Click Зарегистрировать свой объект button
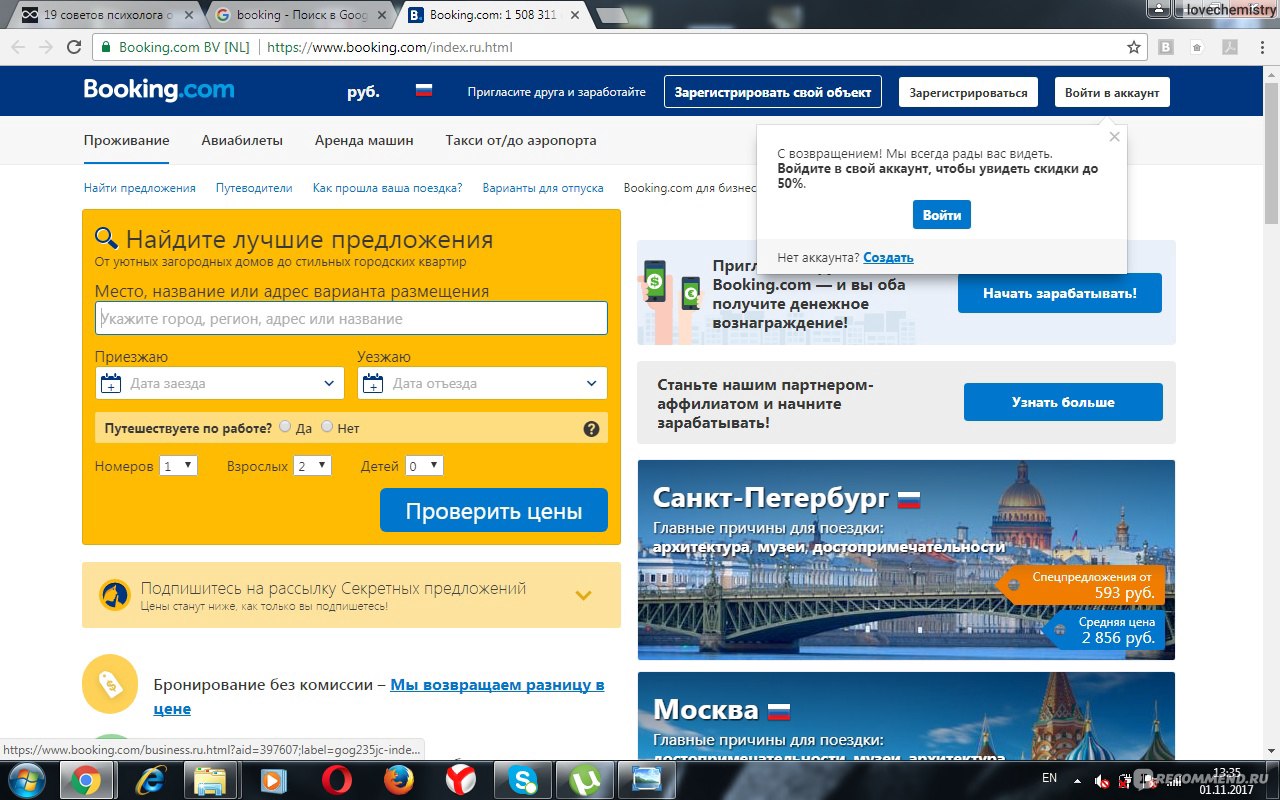The width and height of the screenshot is (1280, 800). click(x=773, y=92)
